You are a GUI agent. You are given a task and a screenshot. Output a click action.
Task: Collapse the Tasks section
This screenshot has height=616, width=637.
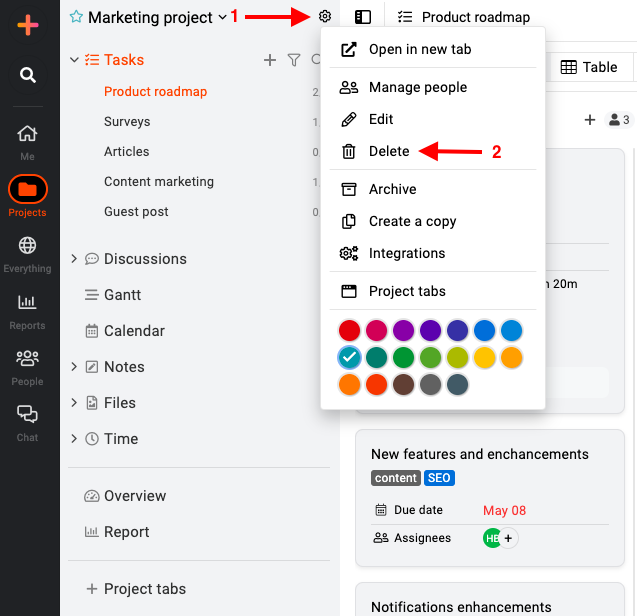(x=74, y=60)
